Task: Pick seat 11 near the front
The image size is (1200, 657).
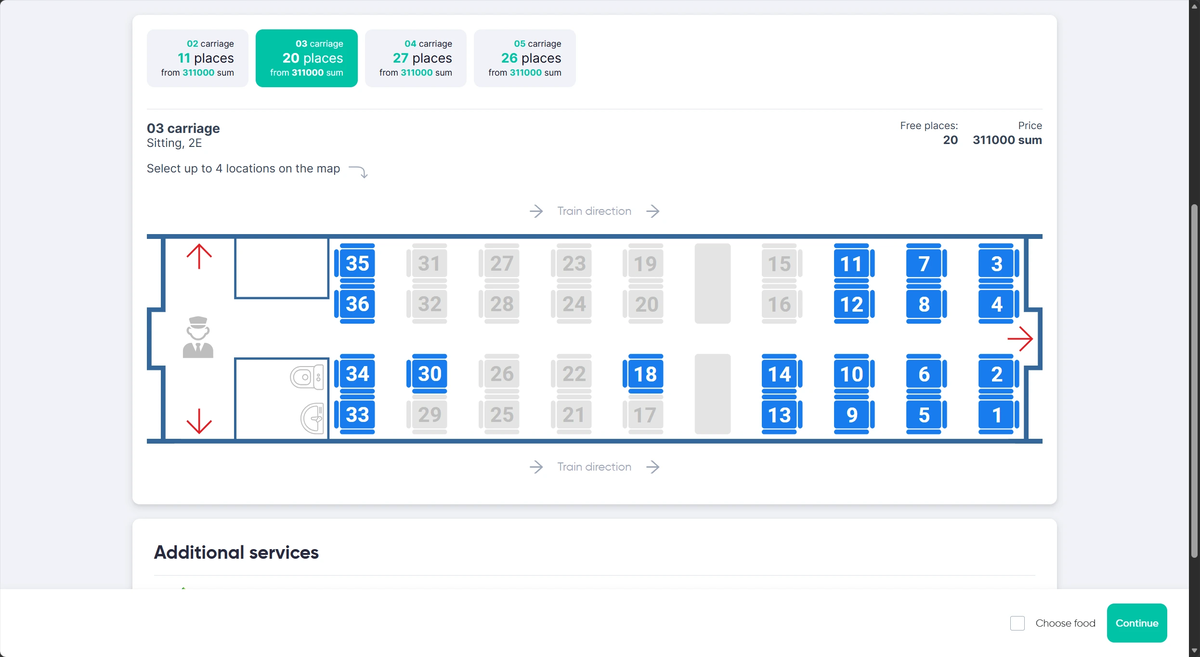Action: click(852, 264)
